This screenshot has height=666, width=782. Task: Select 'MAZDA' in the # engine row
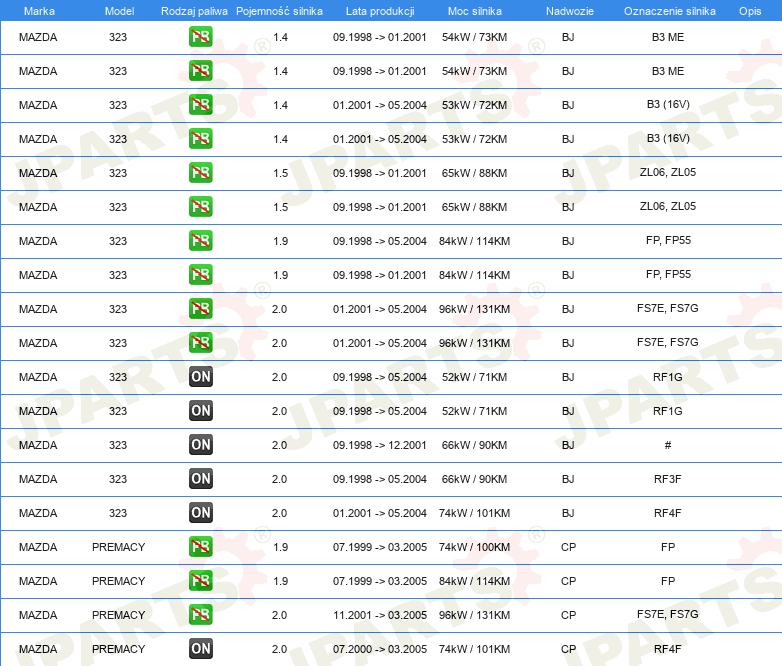[x=38, y=445]
